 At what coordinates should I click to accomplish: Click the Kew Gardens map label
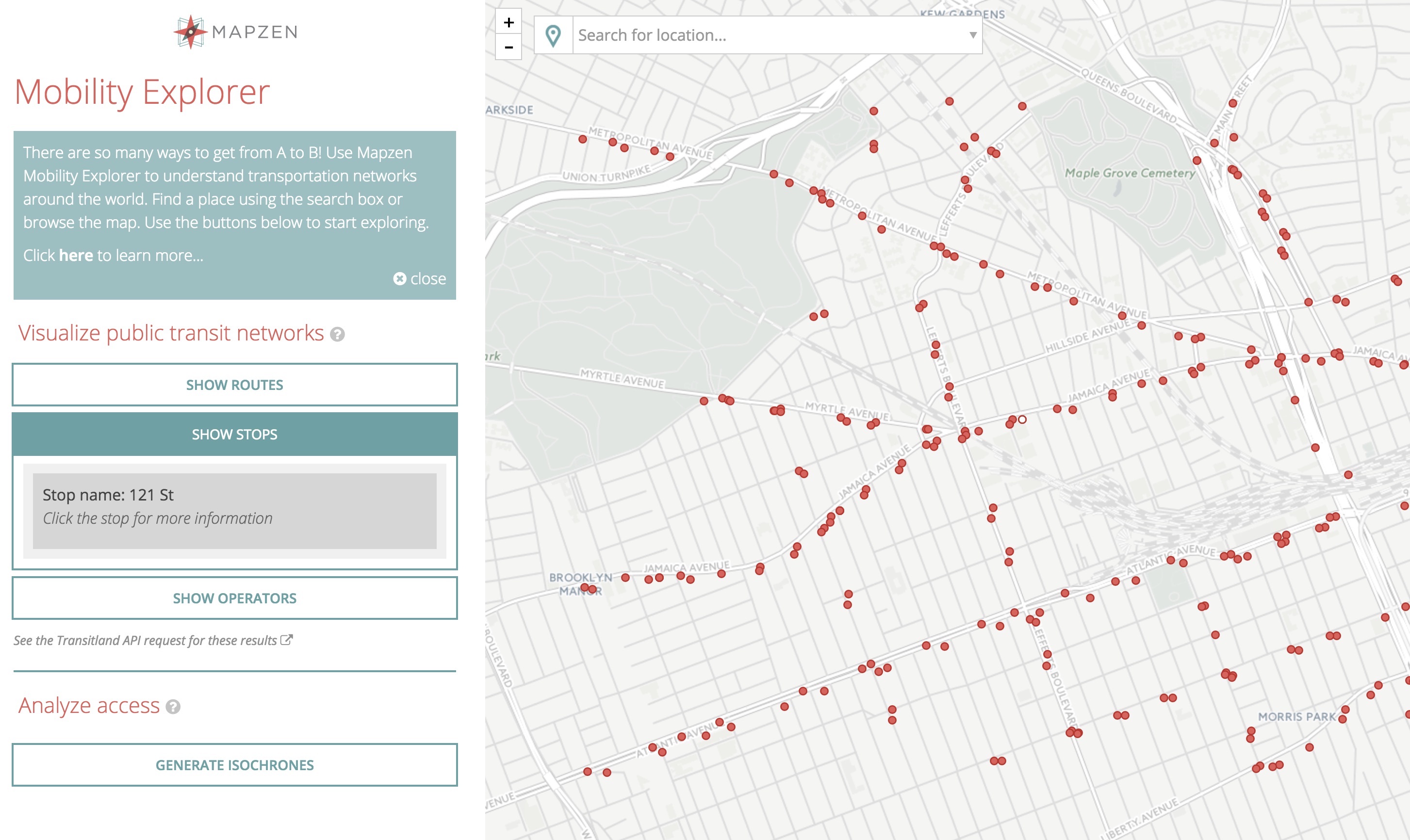point(963,14)
